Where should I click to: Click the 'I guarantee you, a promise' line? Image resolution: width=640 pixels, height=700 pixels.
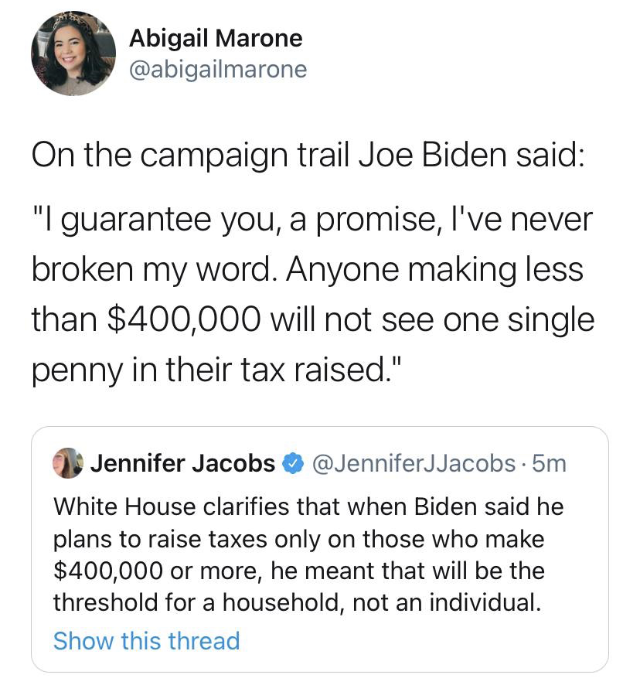click(x=312, y=220)
